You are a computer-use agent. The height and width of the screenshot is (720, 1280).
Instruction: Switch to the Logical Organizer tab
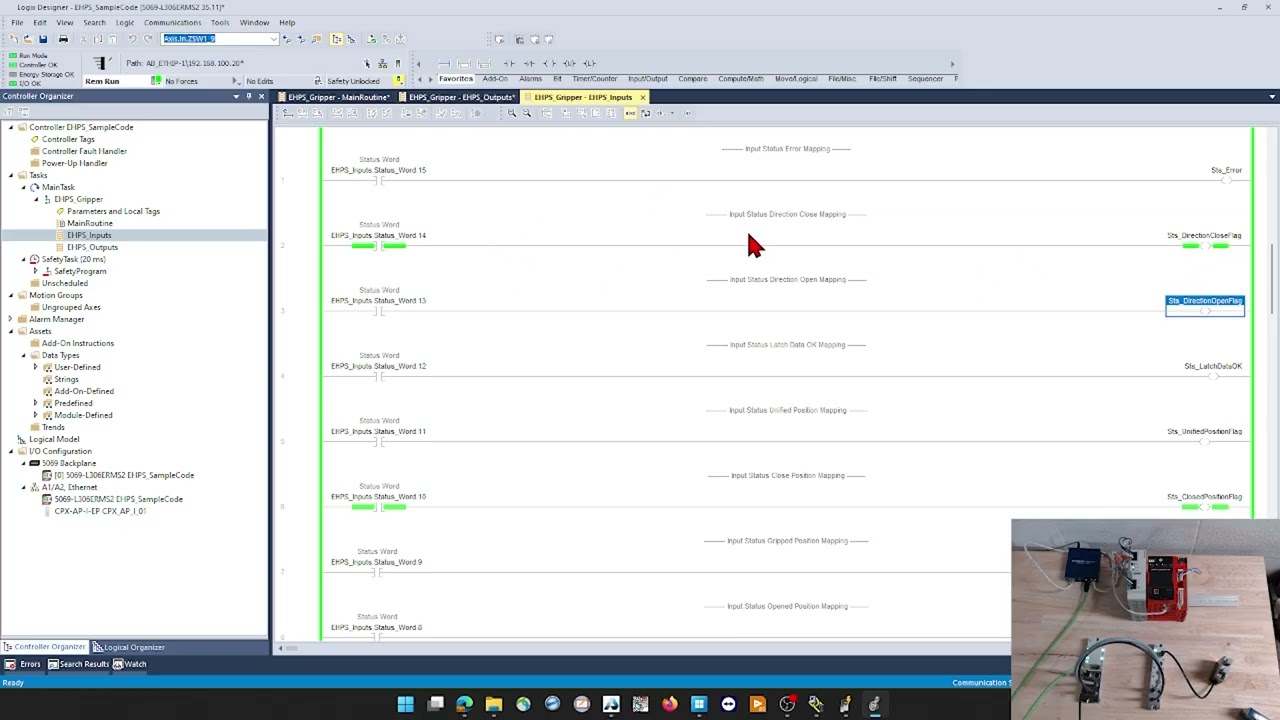tap(128, 647)
